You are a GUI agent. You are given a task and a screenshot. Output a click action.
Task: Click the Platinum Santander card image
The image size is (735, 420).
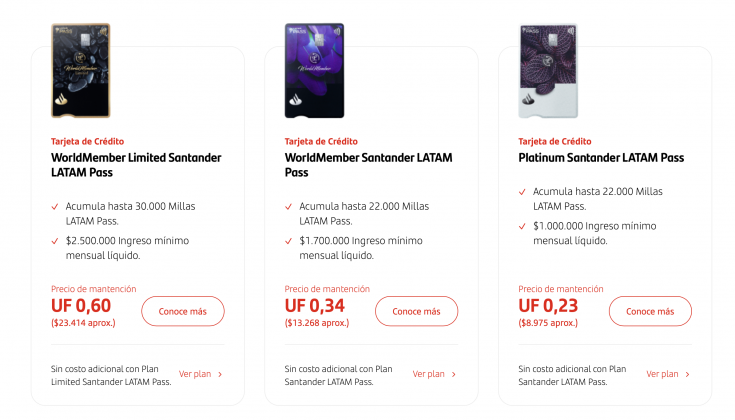(548, 70)
